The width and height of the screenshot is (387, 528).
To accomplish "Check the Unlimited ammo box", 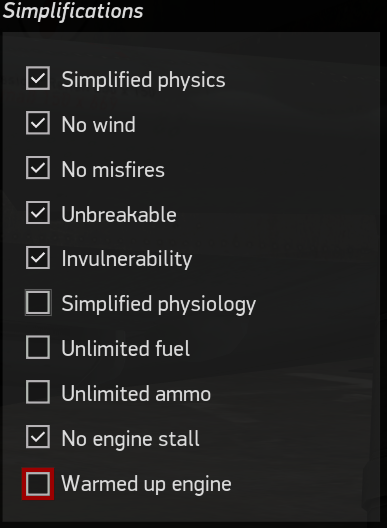I will pyautogui.click(x=38, y=392).
